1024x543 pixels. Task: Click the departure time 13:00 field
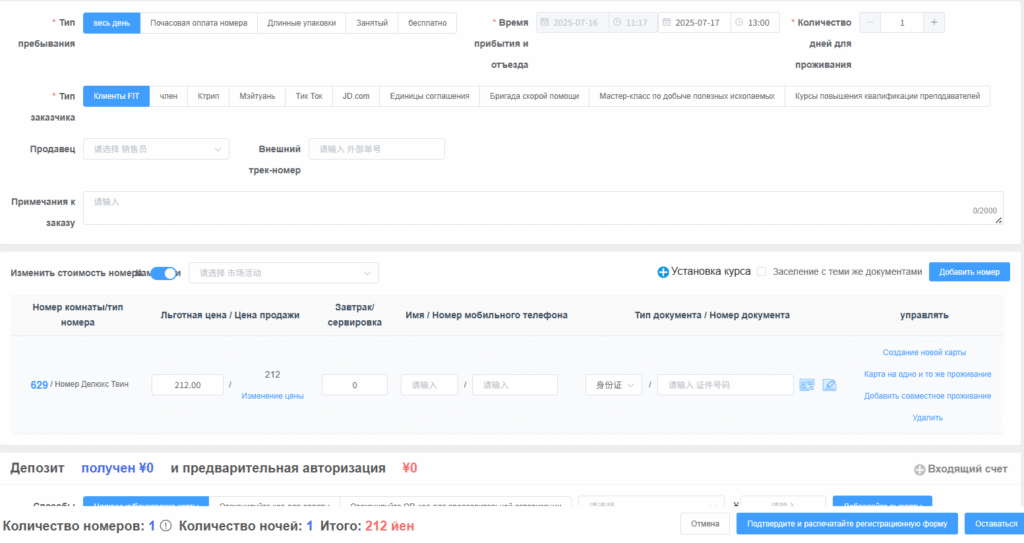tap(755, 23)
